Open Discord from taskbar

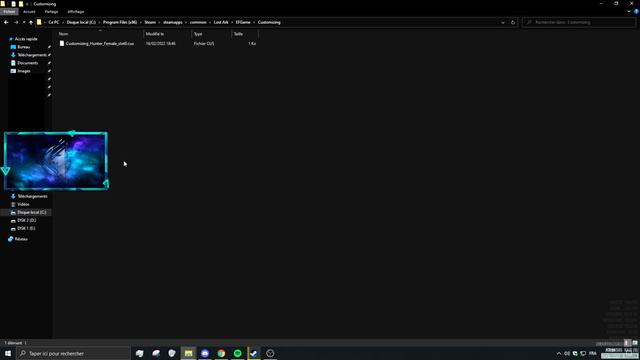(x=205, y=353)
